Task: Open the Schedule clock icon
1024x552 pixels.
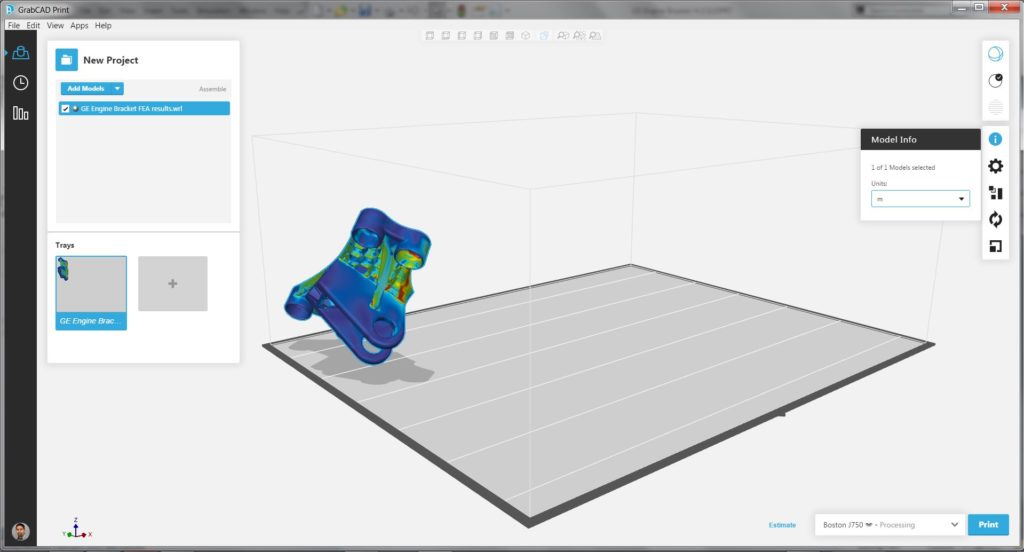Action: click(x=20, y=83)
